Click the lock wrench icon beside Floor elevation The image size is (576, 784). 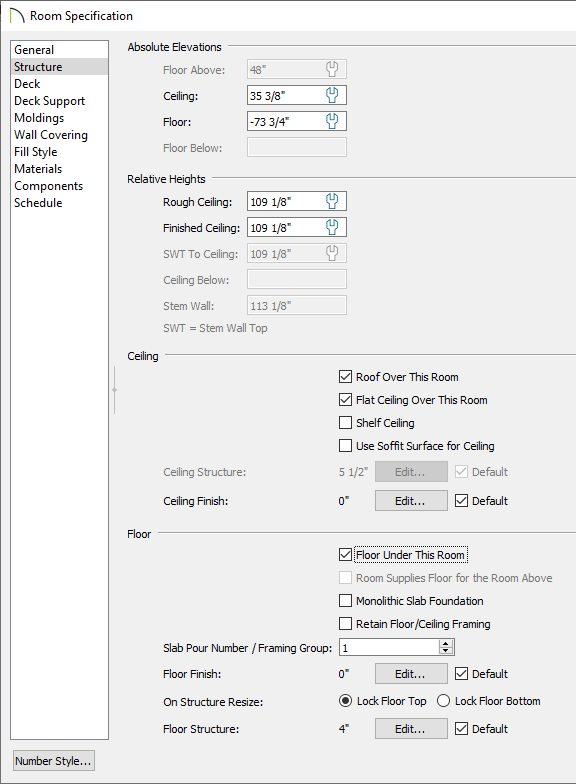[x=332, y=121]
